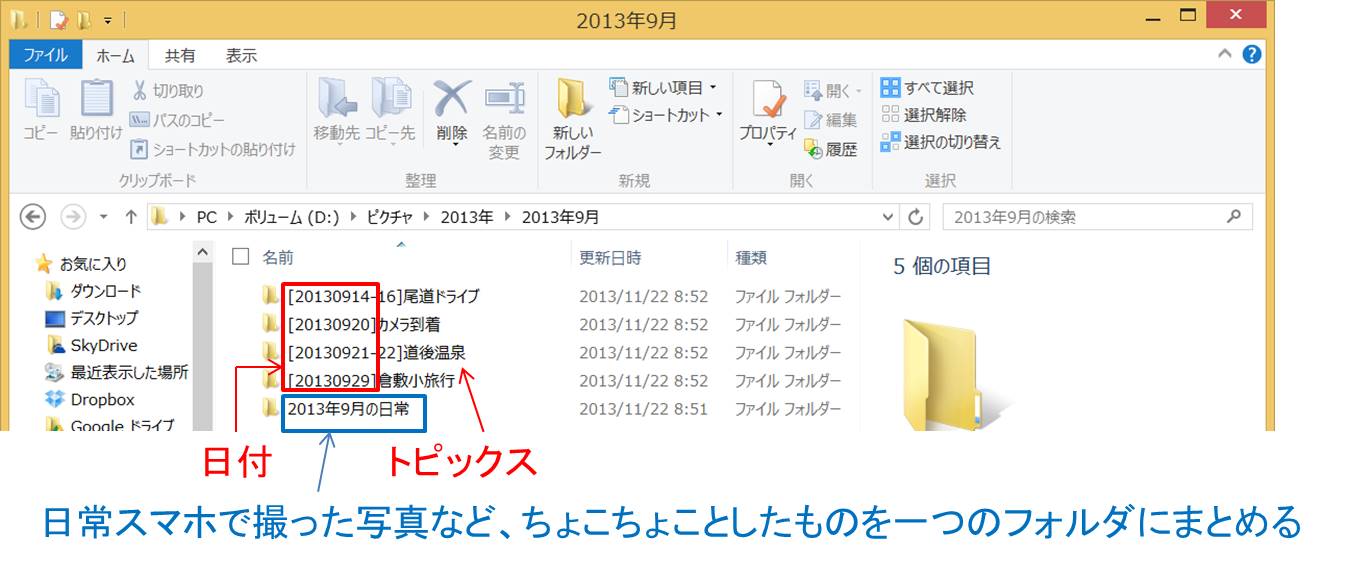
Task: Go forward with the Forward arrow button
Action: point(73,217)
